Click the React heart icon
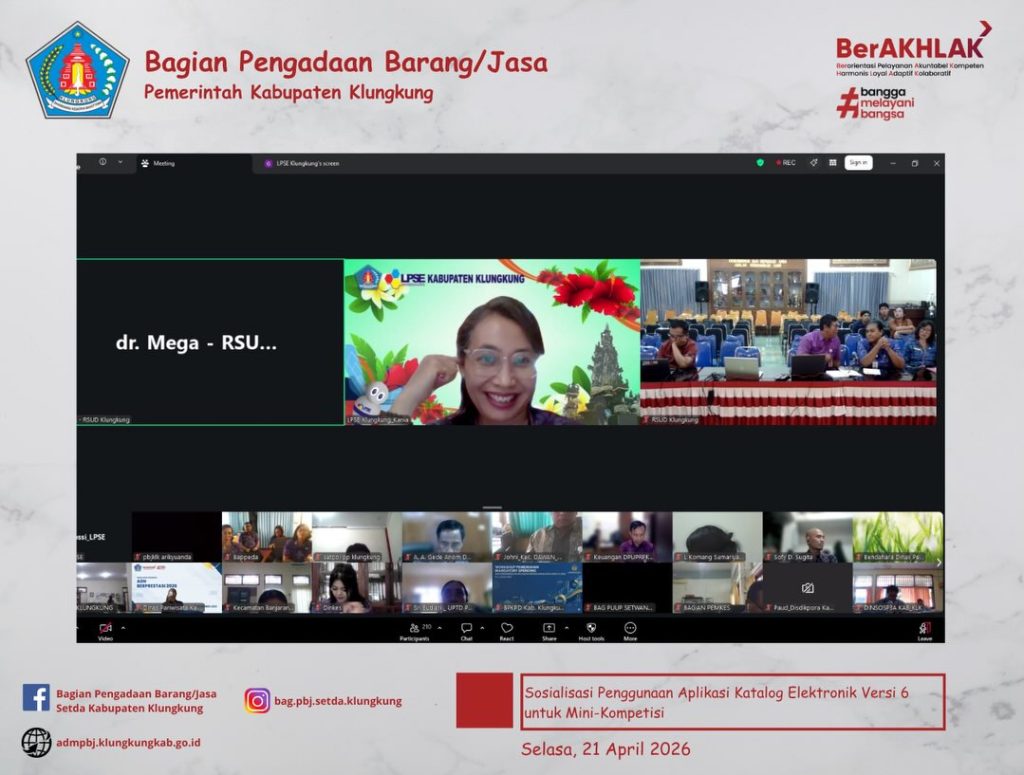Image resolution: width=1024 pixels, height=775 pixels. (507, 629)
